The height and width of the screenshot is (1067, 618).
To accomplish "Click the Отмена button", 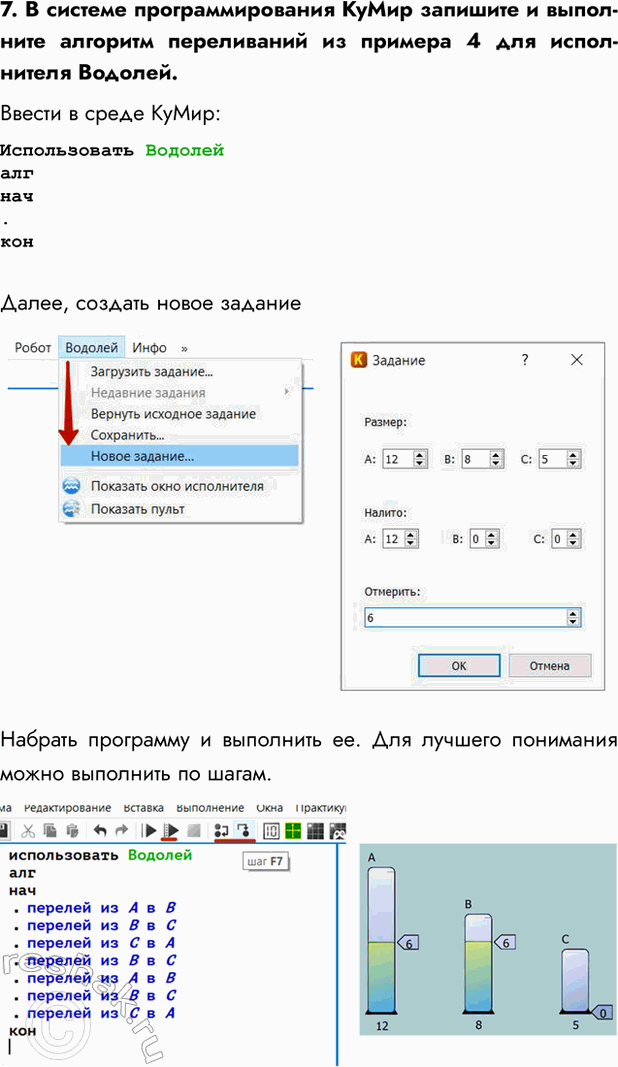I will pyautogui.click(x=549, y=666).
